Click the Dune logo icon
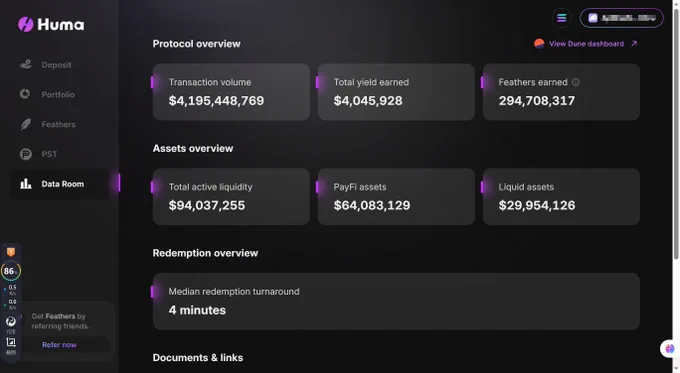This screenshot has height=373, width=680. coord(539,44)
